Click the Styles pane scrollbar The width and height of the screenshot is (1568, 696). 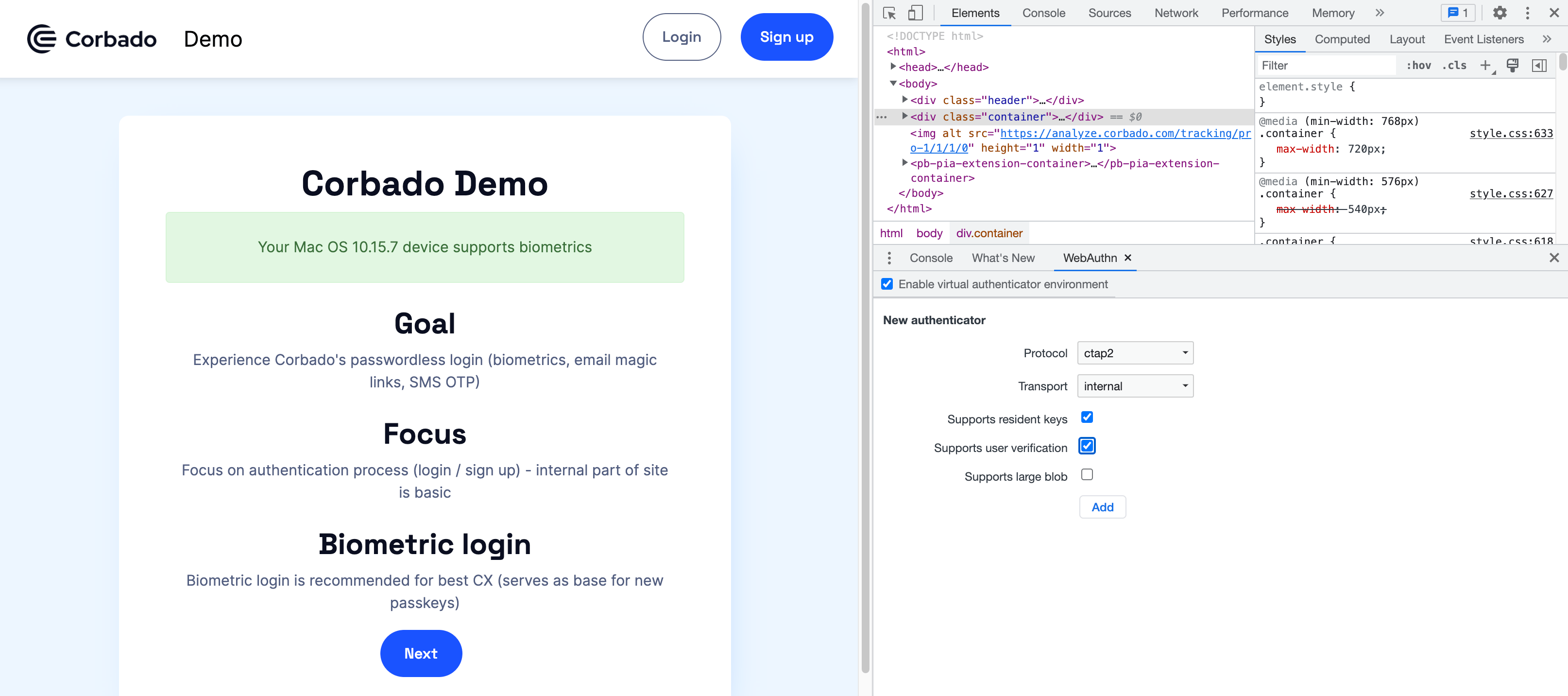click(x=1562, y=62)
